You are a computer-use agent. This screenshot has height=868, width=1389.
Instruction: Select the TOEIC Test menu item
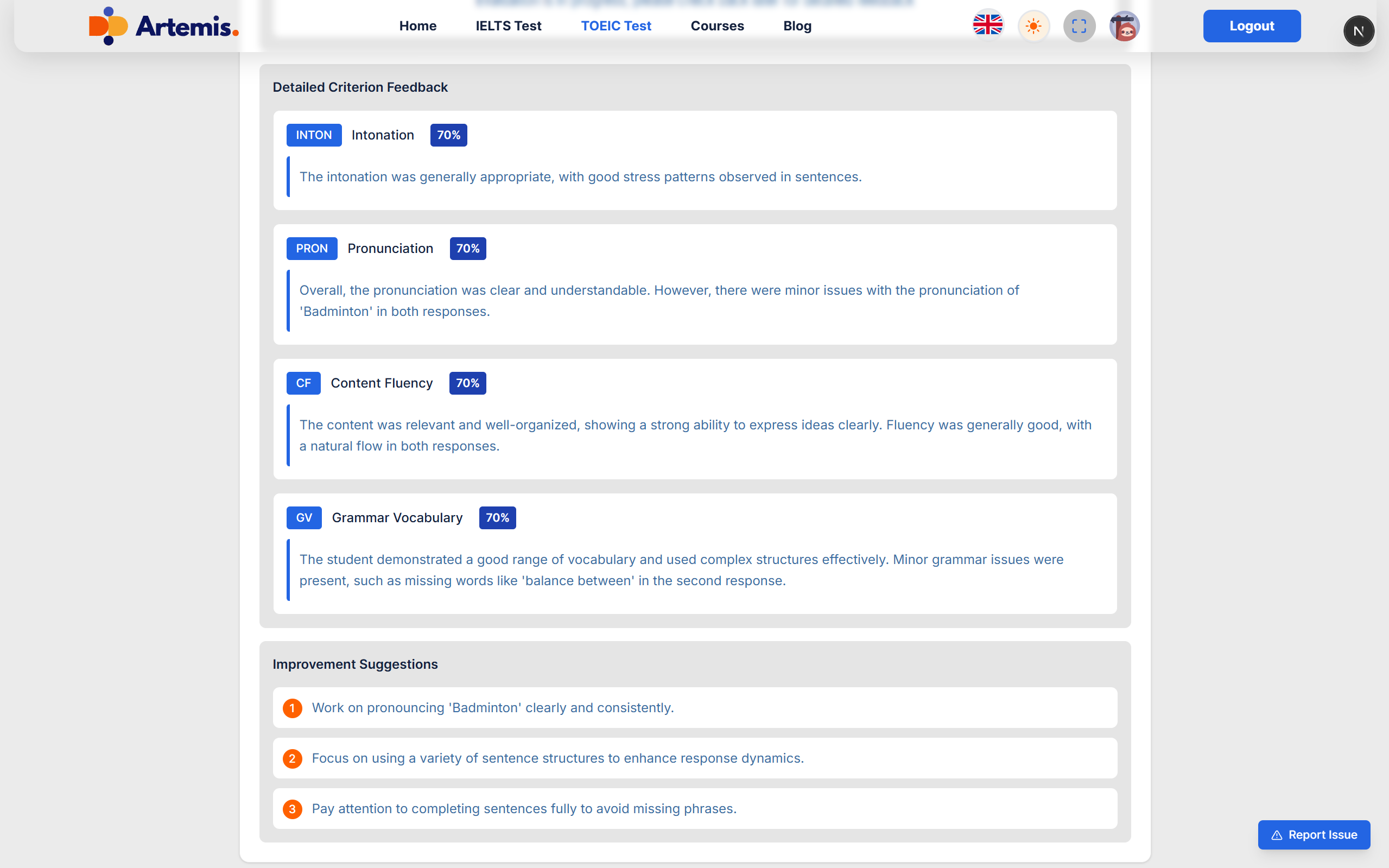pyautogui.click(x=616, y=26)
